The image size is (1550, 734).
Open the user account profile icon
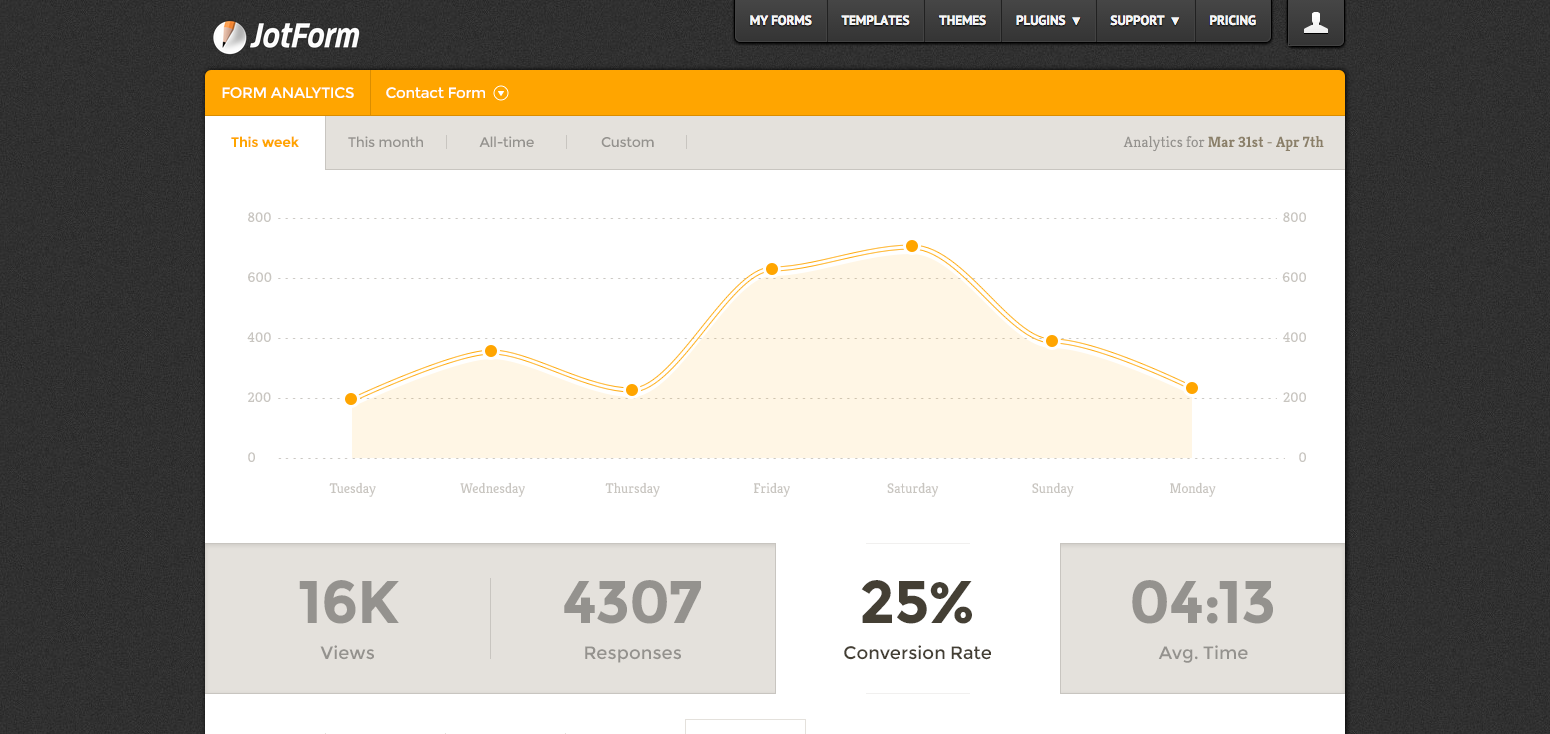(x=1316, y=23)
